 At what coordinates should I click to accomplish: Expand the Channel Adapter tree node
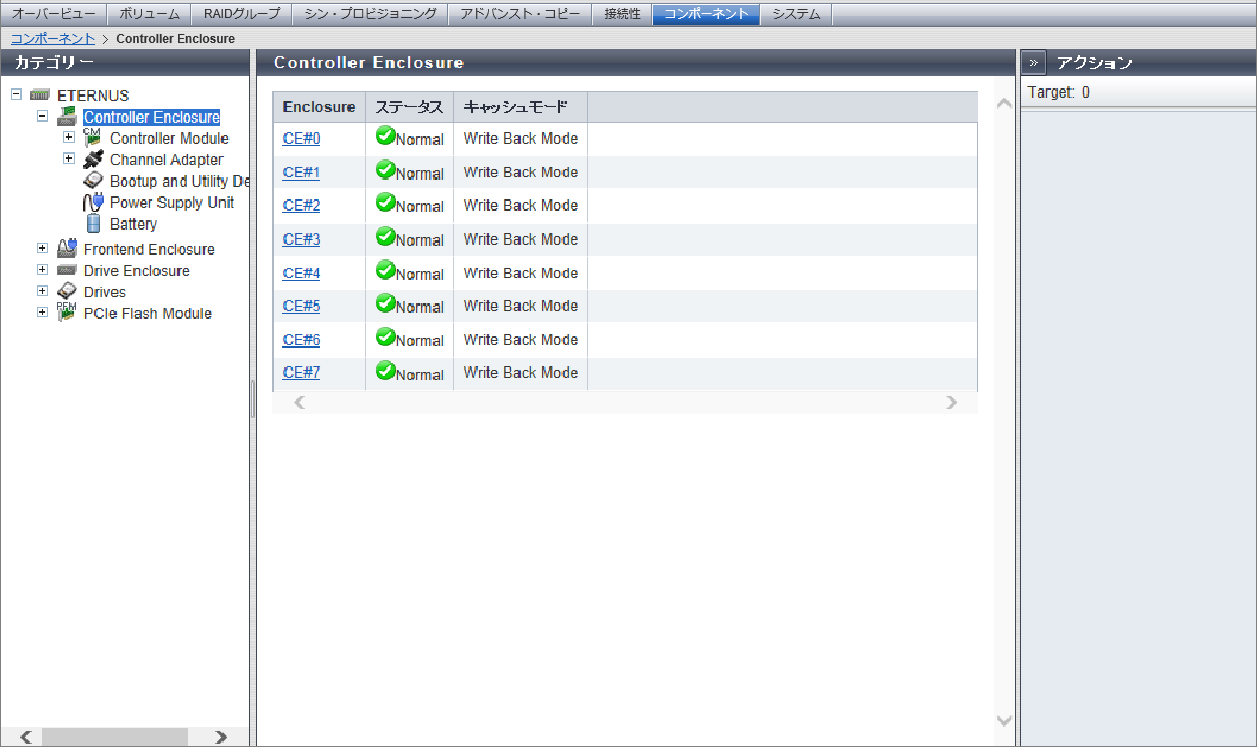(x=69, y=158)
